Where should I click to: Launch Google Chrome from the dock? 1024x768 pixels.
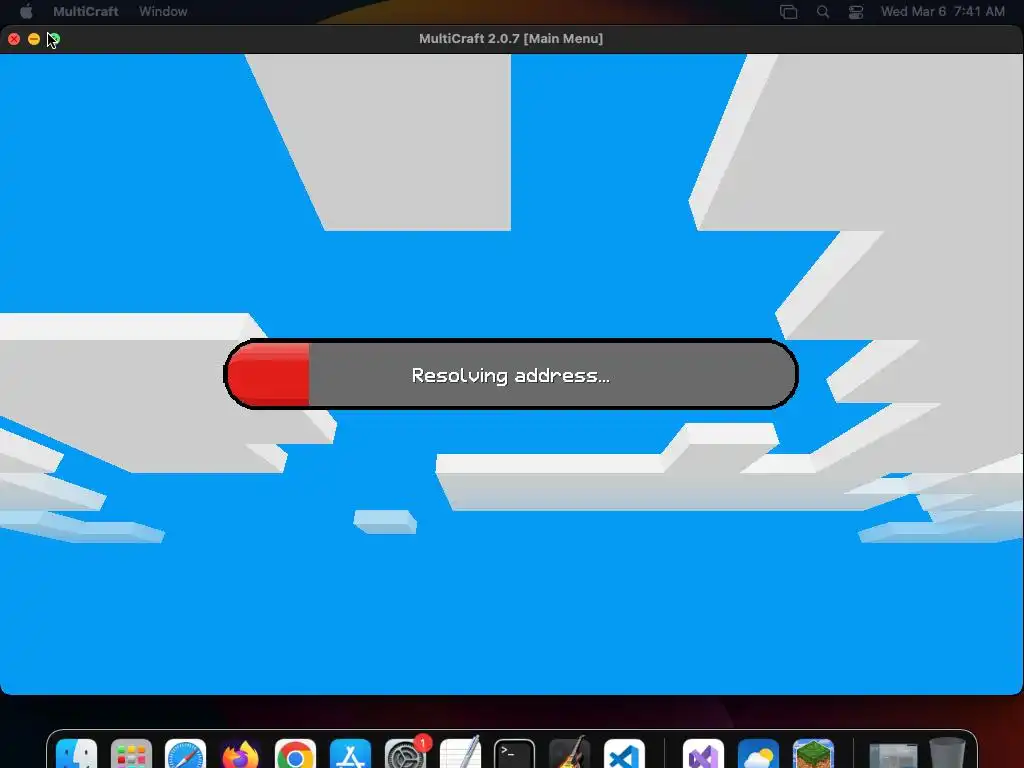point(295,756)
